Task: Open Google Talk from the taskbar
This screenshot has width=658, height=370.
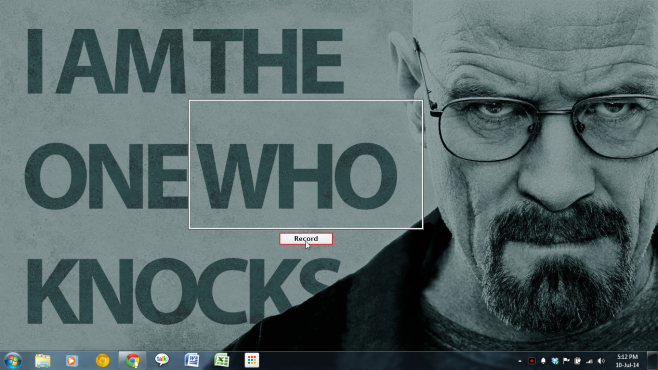Action: [x=162, y=360]
